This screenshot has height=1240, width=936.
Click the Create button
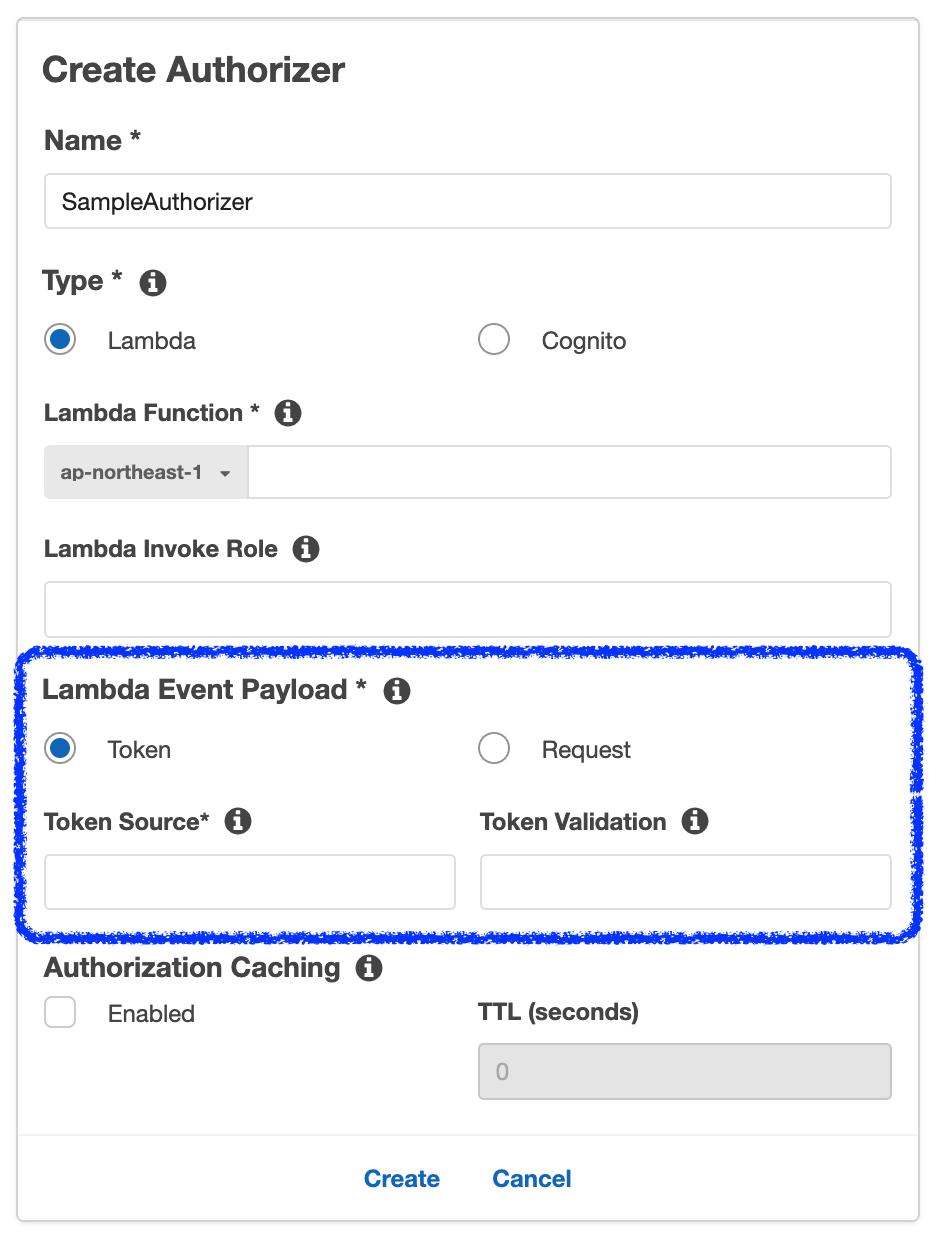402,1179
